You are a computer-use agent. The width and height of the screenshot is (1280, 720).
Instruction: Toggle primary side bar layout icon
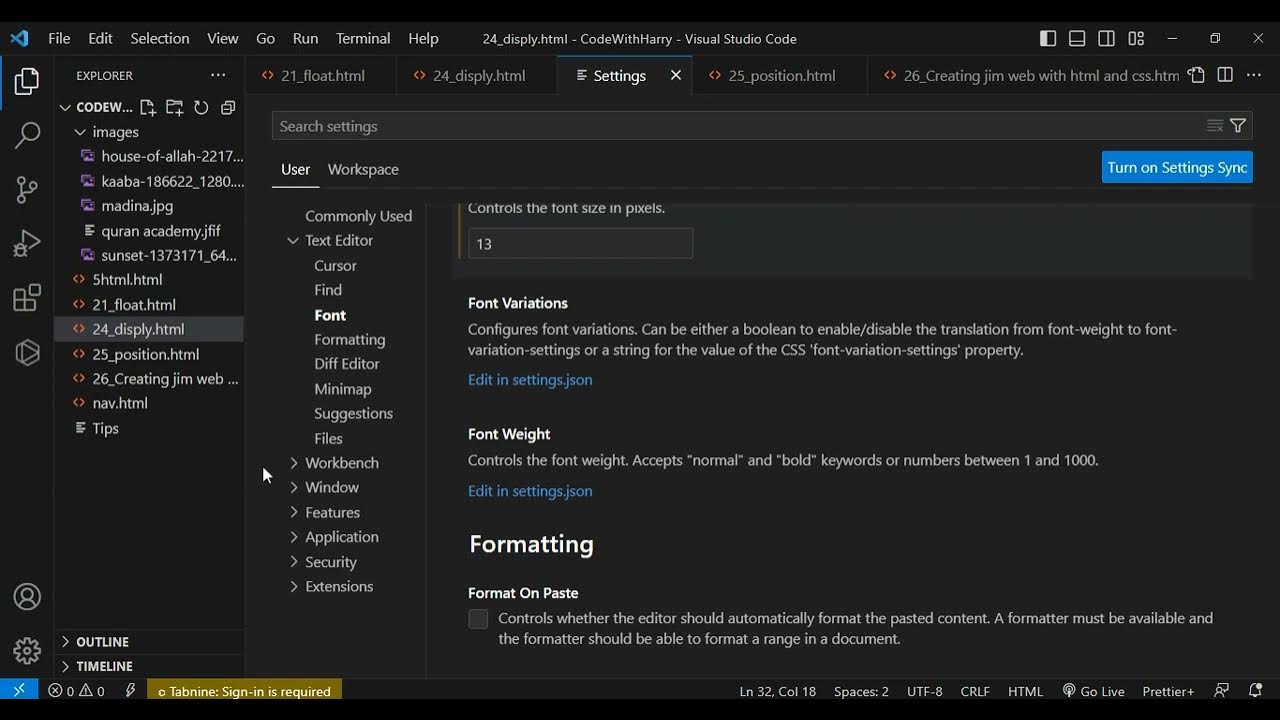click(1048, 38)
